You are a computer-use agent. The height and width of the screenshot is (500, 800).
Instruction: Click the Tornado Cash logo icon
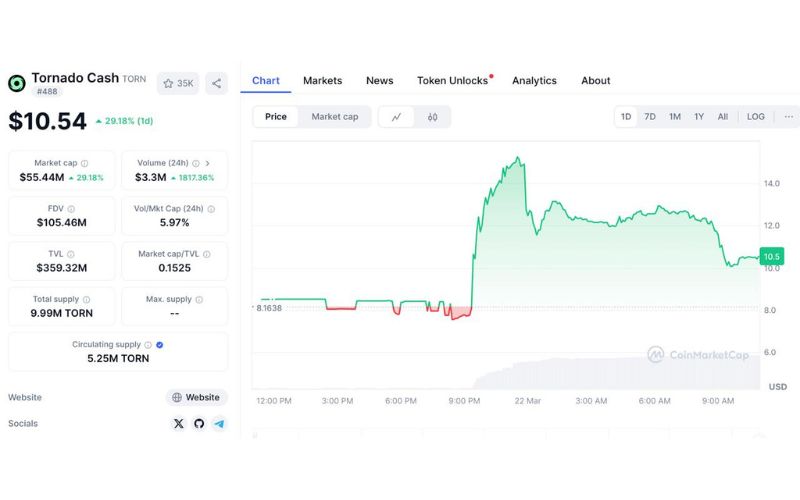pyautogui.click(x=17, y=83)
